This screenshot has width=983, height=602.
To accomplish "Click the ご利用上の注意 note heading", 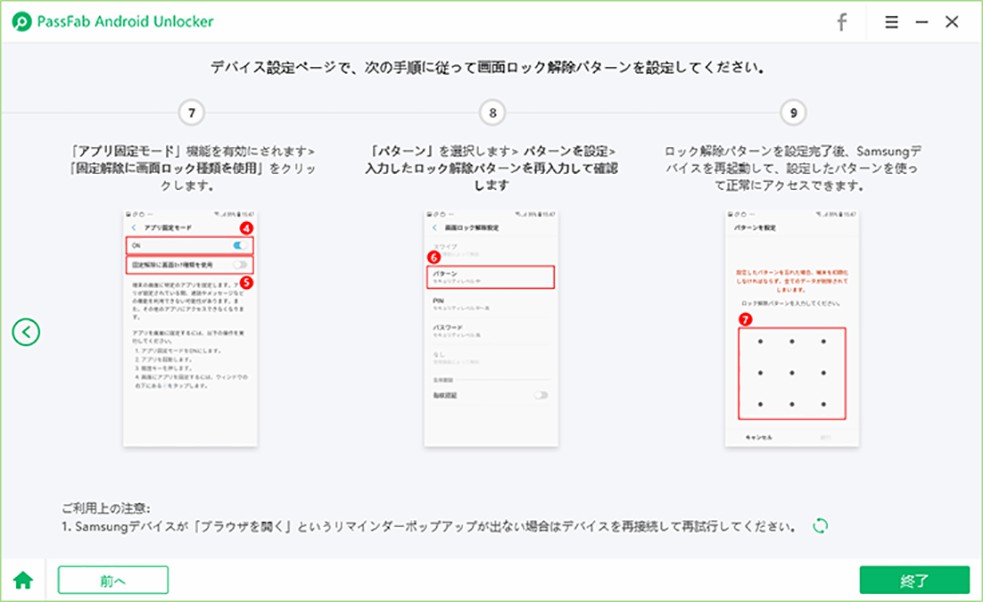I will point(106,508).
